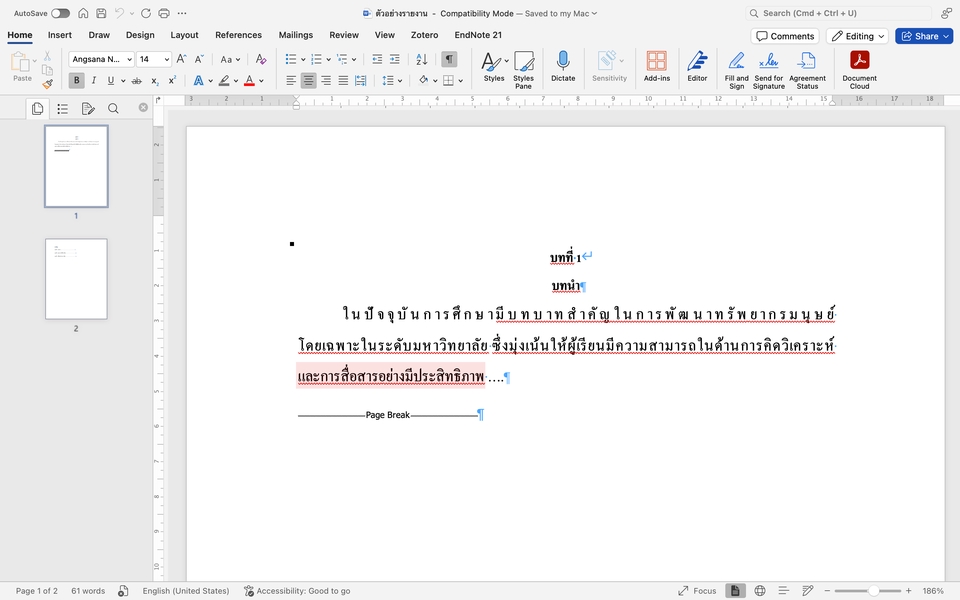
Task: Open Add-ins
Action: tap(657, 66)
